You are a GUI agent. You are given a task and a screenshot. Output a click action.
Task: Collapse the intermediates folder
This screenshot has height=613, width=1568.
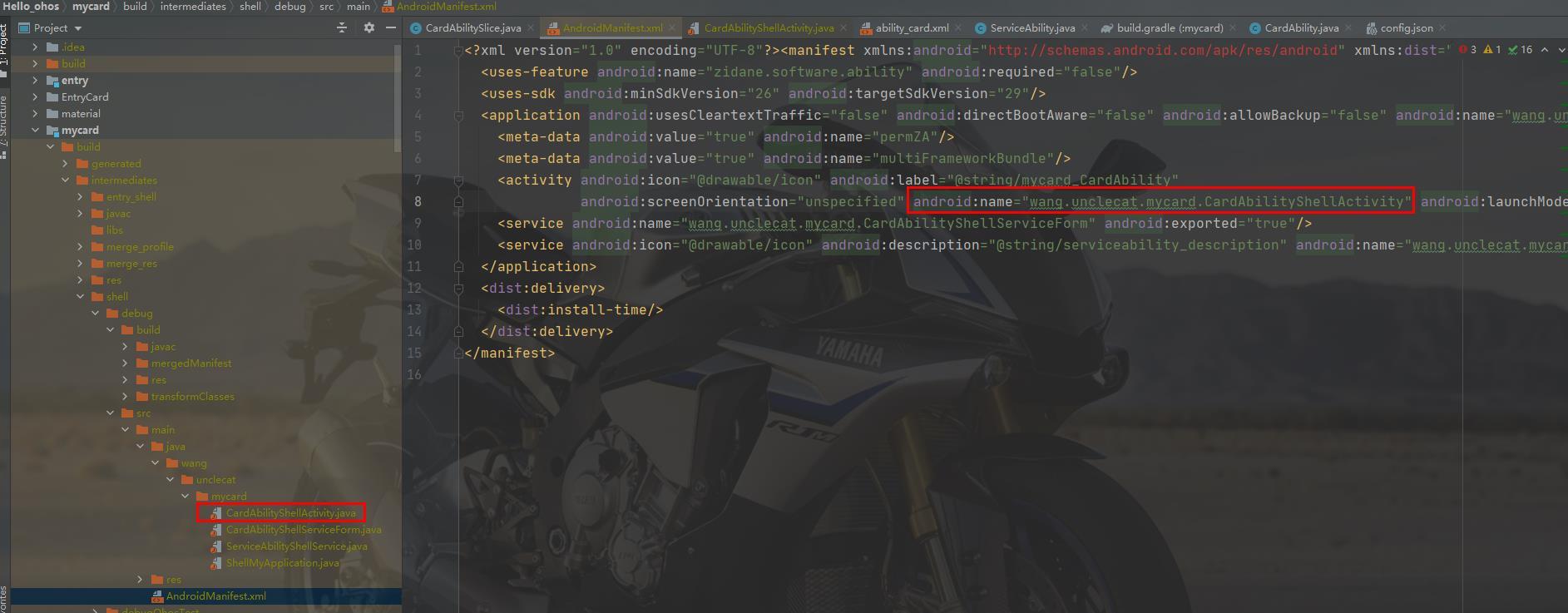[x=65, y=180]
